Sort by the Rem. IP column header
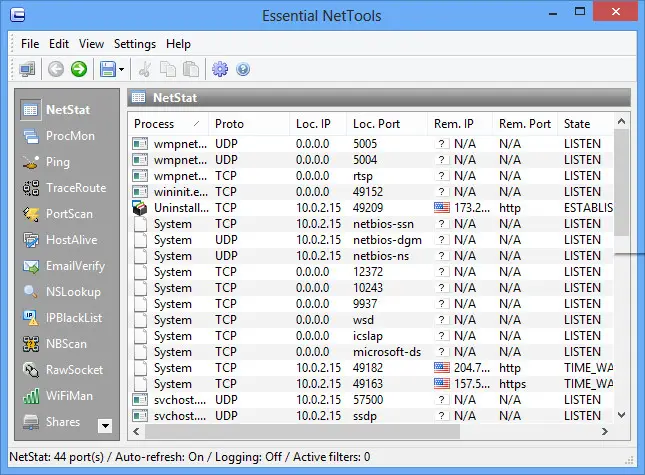This screenshot has height=475, width=645. (x=459, y=124)
